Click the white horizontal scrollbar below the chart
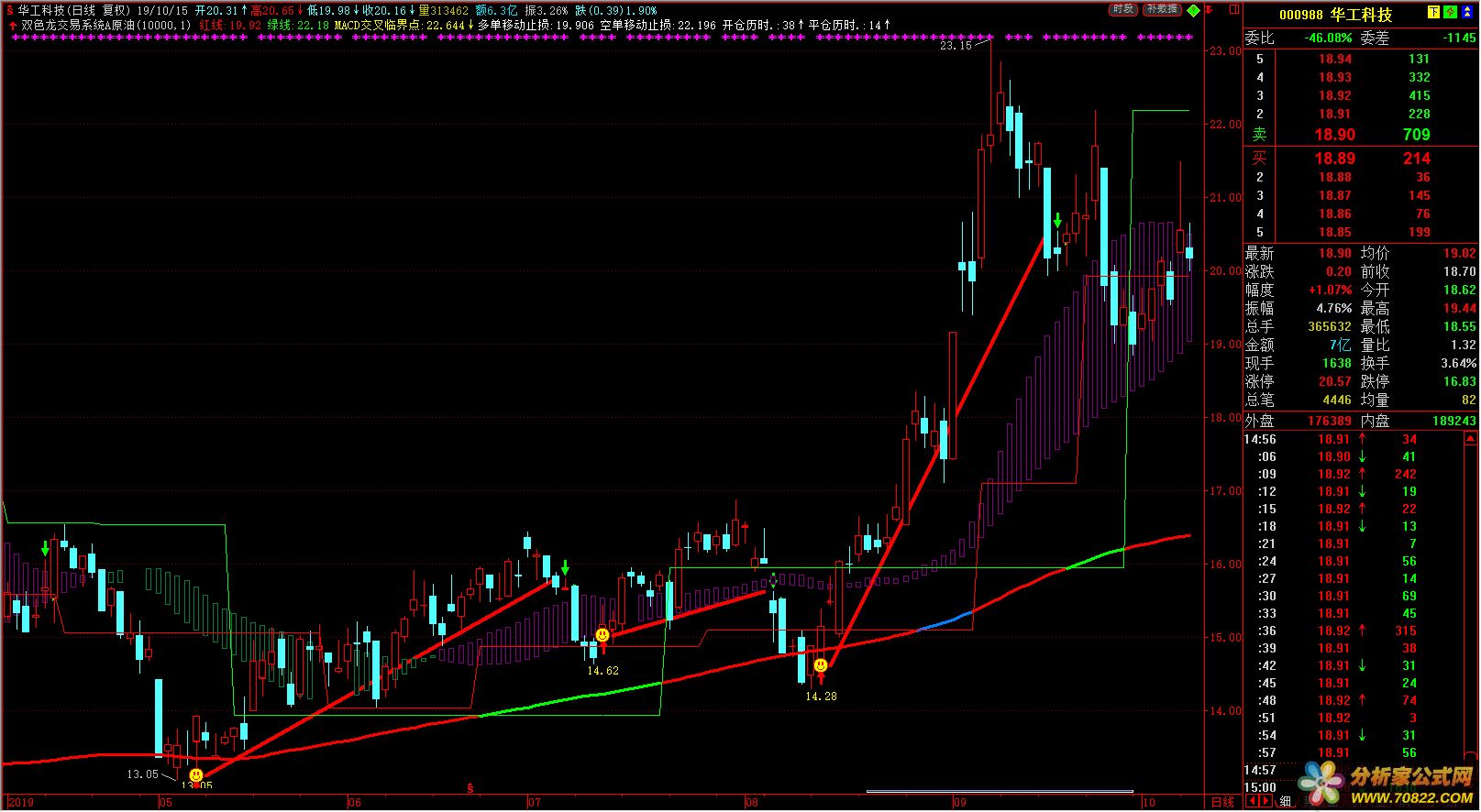The width and height of the screenshot is (1481, 812). (x=1000, y=791)
